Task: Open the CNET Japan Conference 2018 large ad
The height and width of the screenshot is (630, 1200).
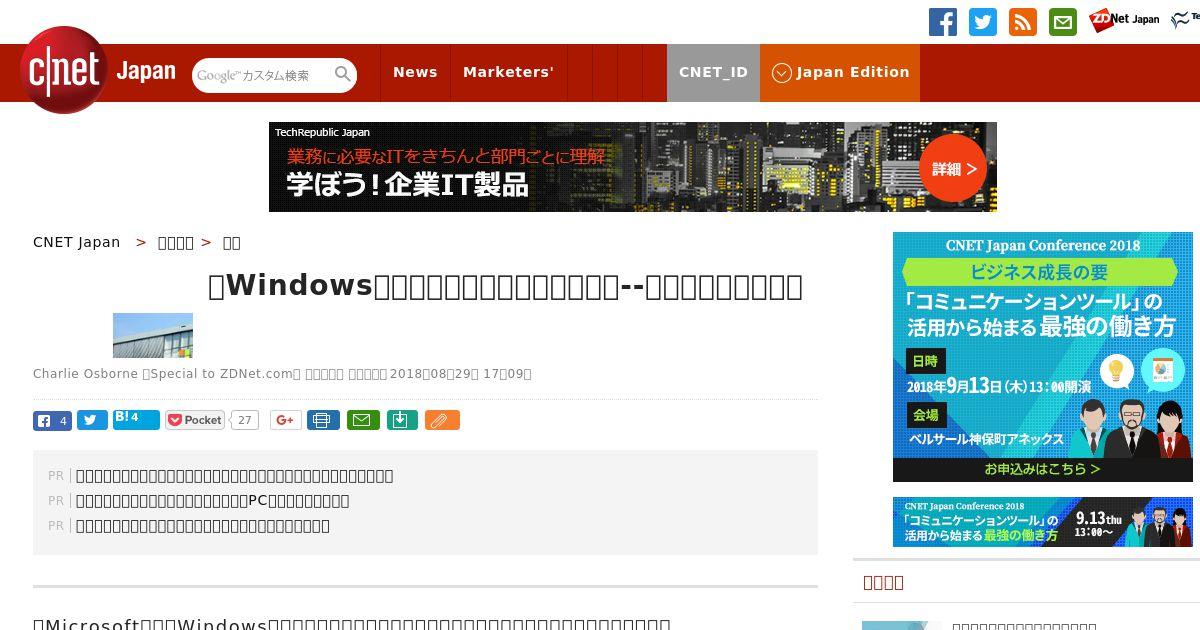Action: (x=1043, y=357)
